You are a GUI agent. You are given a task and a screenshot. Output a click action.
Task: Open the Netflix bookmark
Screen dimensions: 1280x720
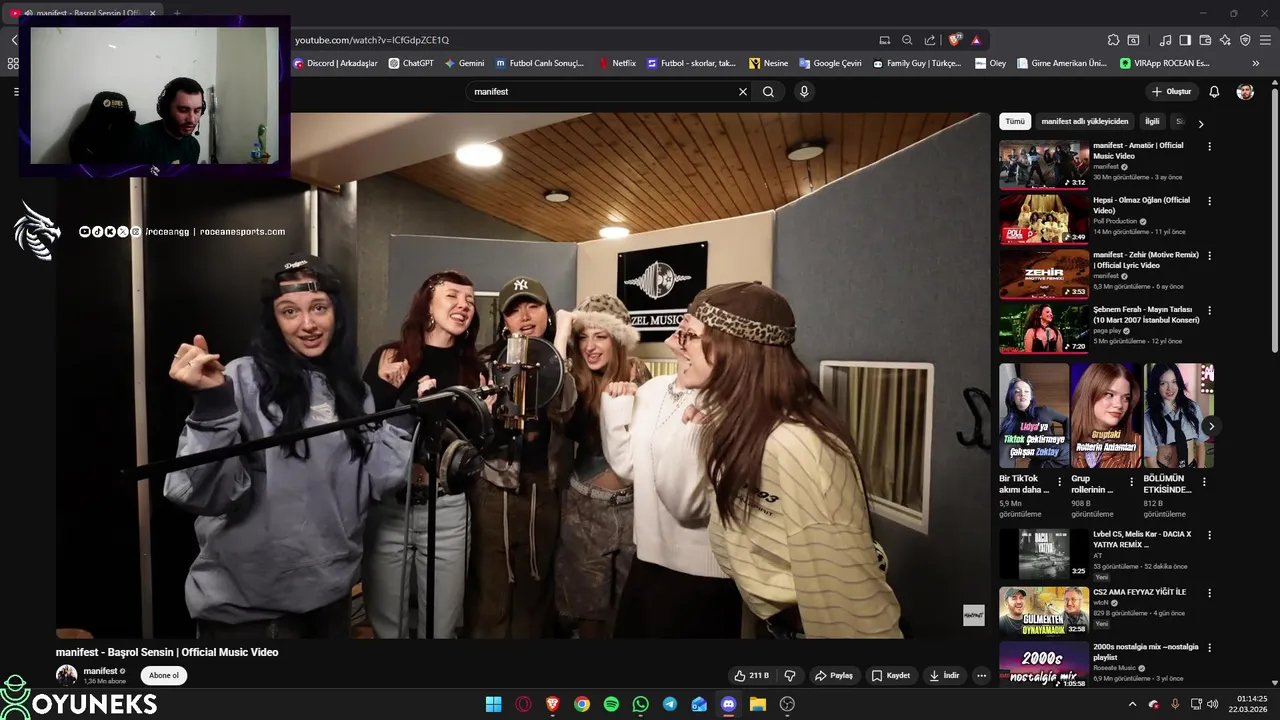tap(617, 63)
